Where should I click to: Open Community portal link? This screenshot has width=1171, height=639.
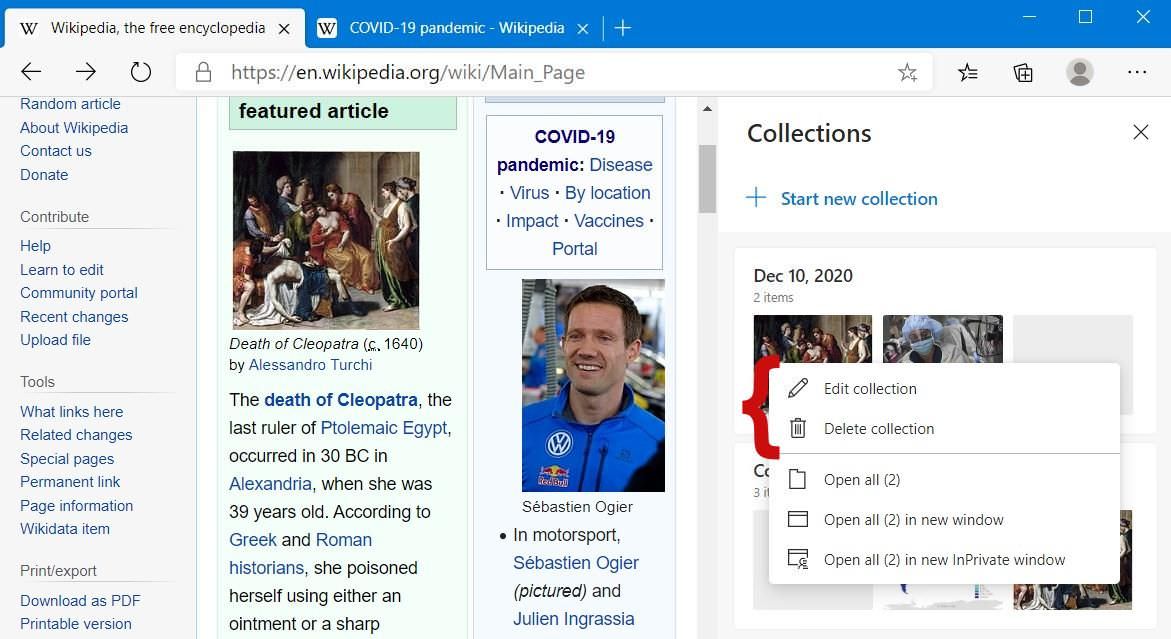[78, 293]
